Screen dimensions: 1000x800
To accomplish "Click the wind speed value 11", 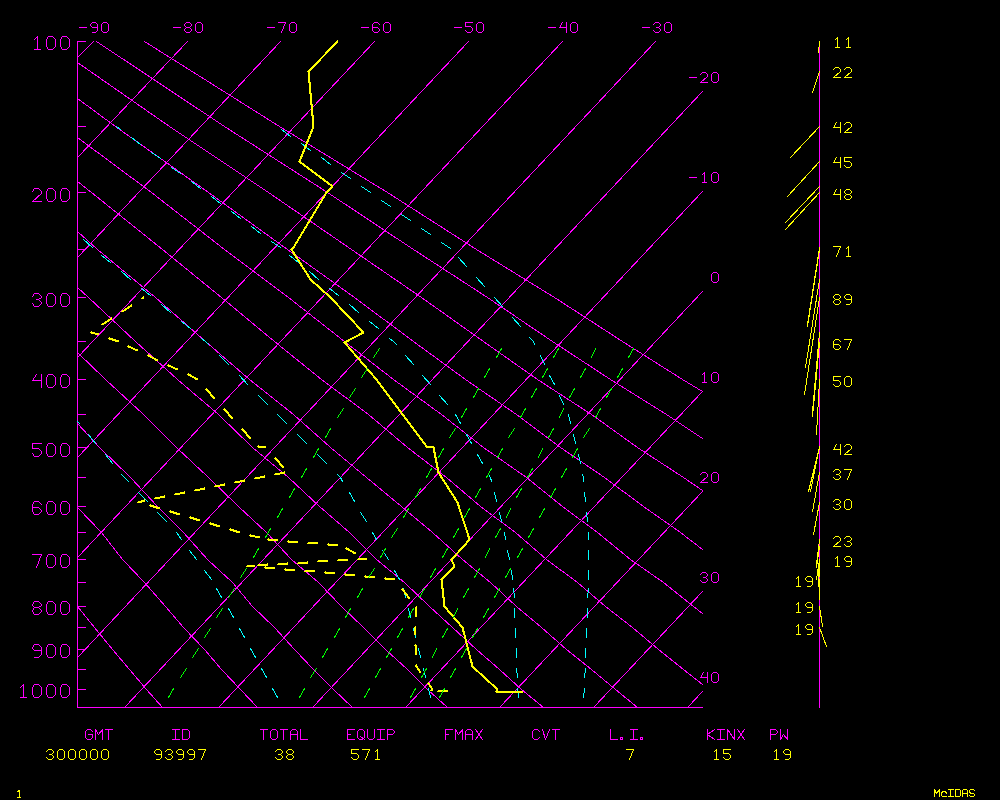I will [x=842, y=43].
